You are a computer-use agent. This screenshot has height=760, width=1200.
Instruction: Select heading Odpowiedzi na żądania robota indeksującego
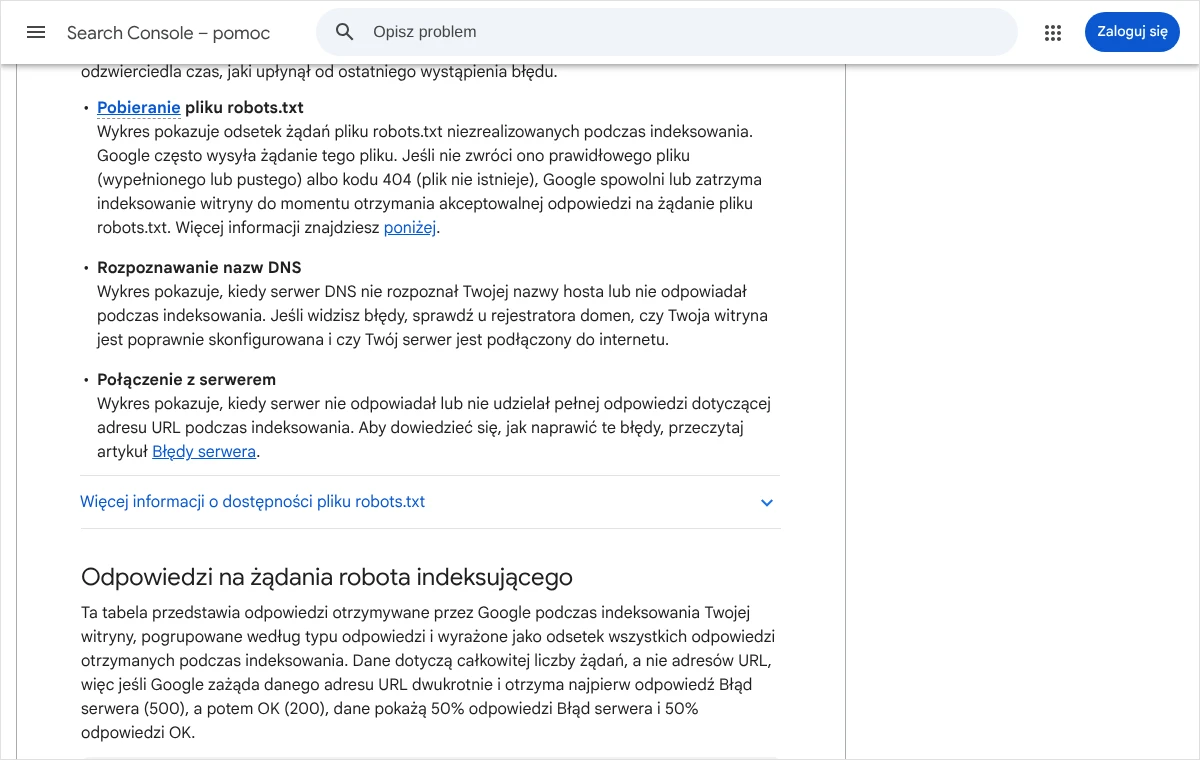coord(327,577)
